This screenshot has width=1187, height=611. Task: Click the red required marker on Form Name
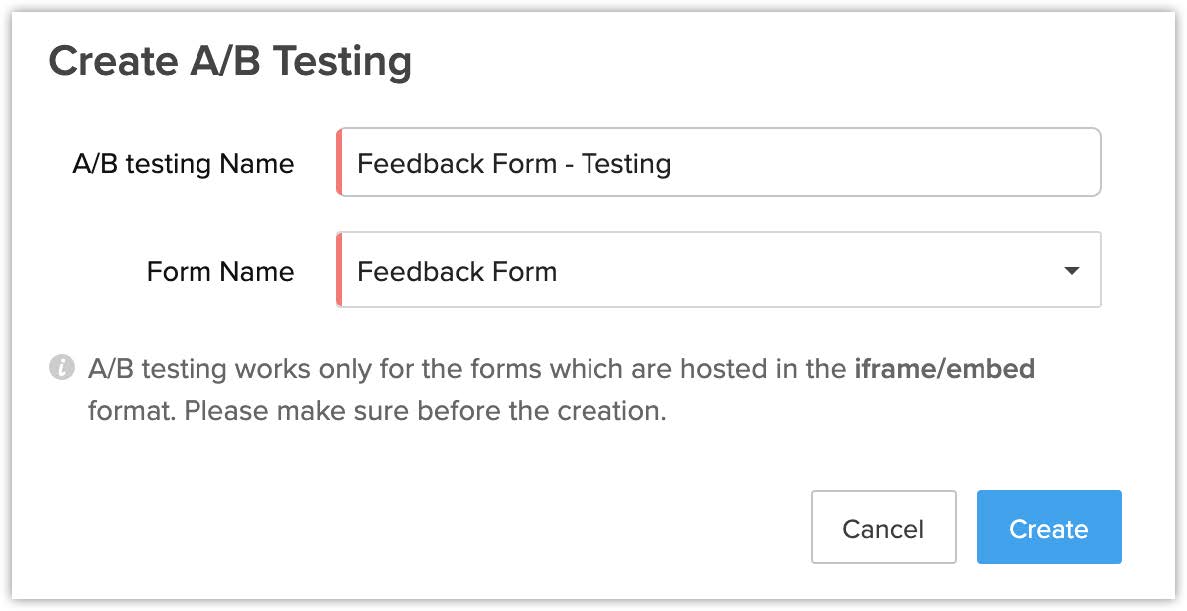(339, 270)
